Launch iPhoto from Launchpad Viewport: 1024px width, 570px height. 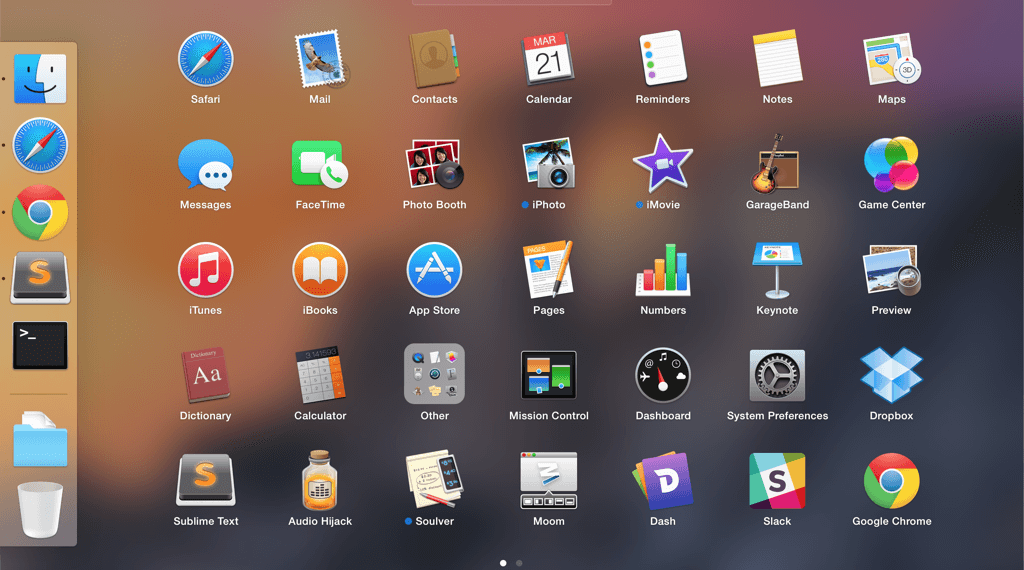pos(549,165)
